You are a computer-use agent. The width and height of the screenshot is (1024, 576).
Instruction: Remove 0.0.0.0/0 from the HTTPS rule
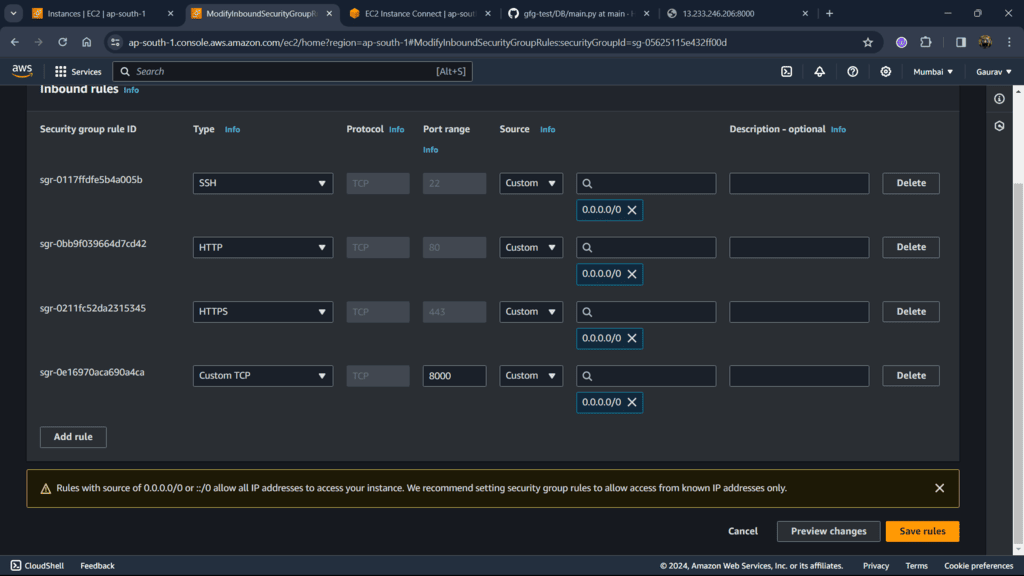pos(632,338)
